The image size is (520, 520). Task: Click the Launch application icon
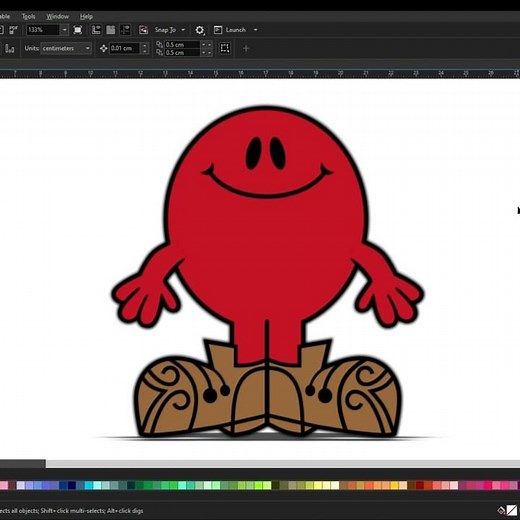point(218,30)
